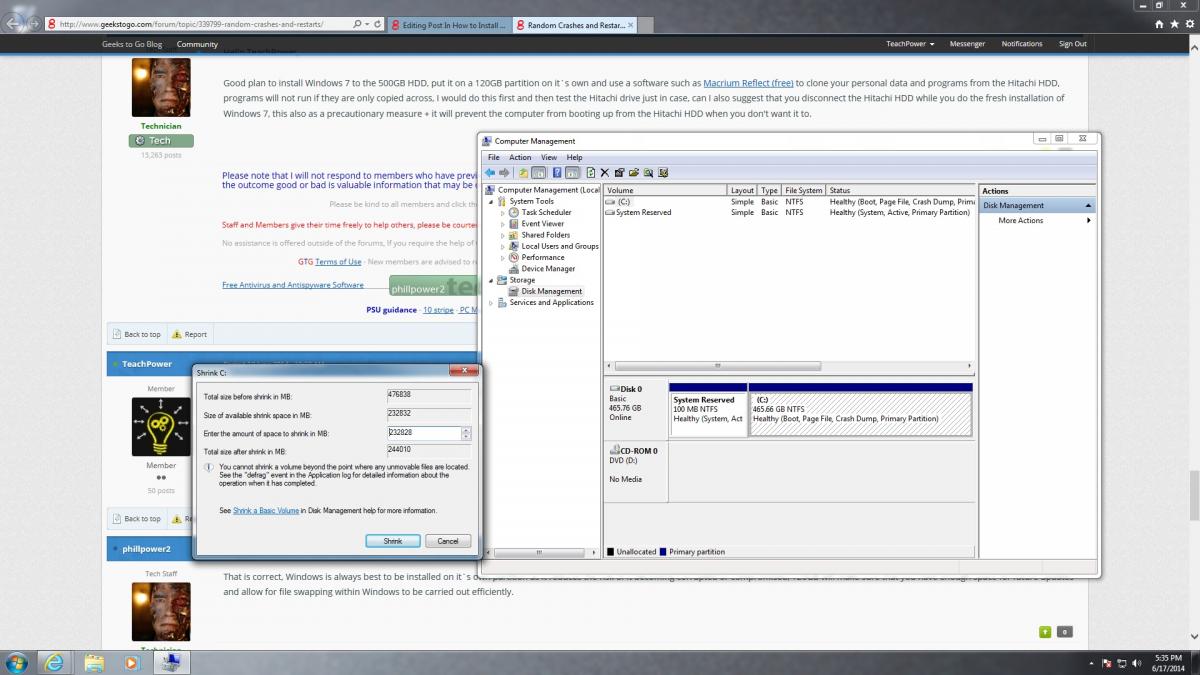Decrease shrink amount with spinner down arrow
1200x675 pixels.
tap(466, 437)
